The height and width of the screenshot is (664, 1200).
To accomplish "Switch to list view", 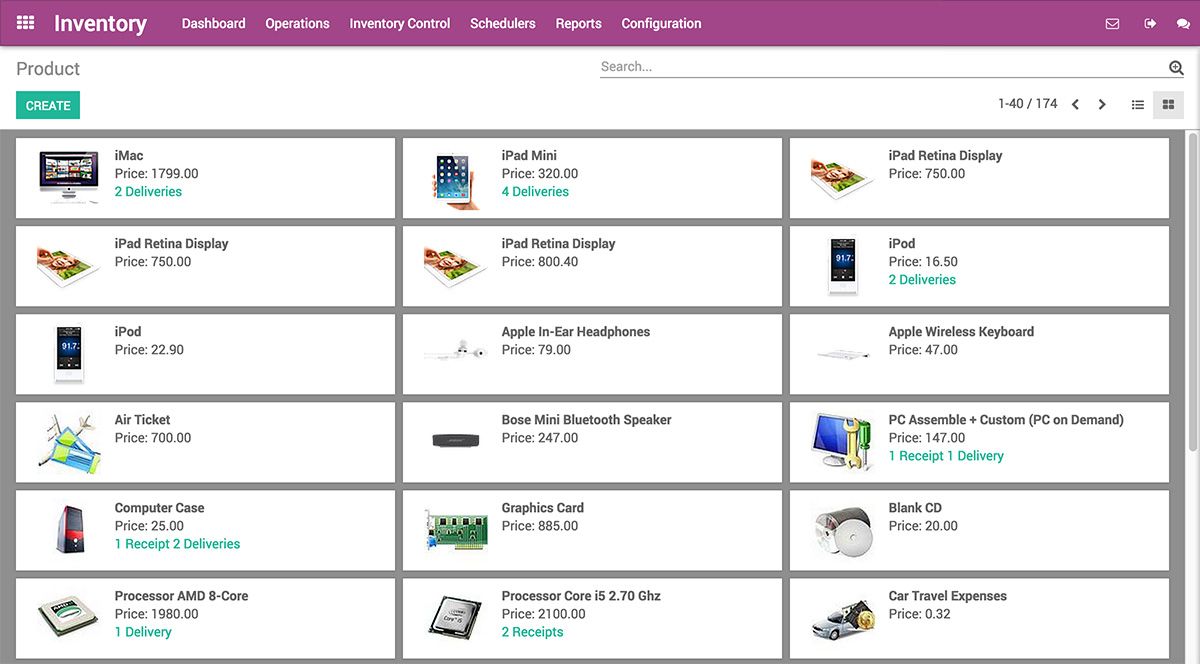I will pos(1137,103).
